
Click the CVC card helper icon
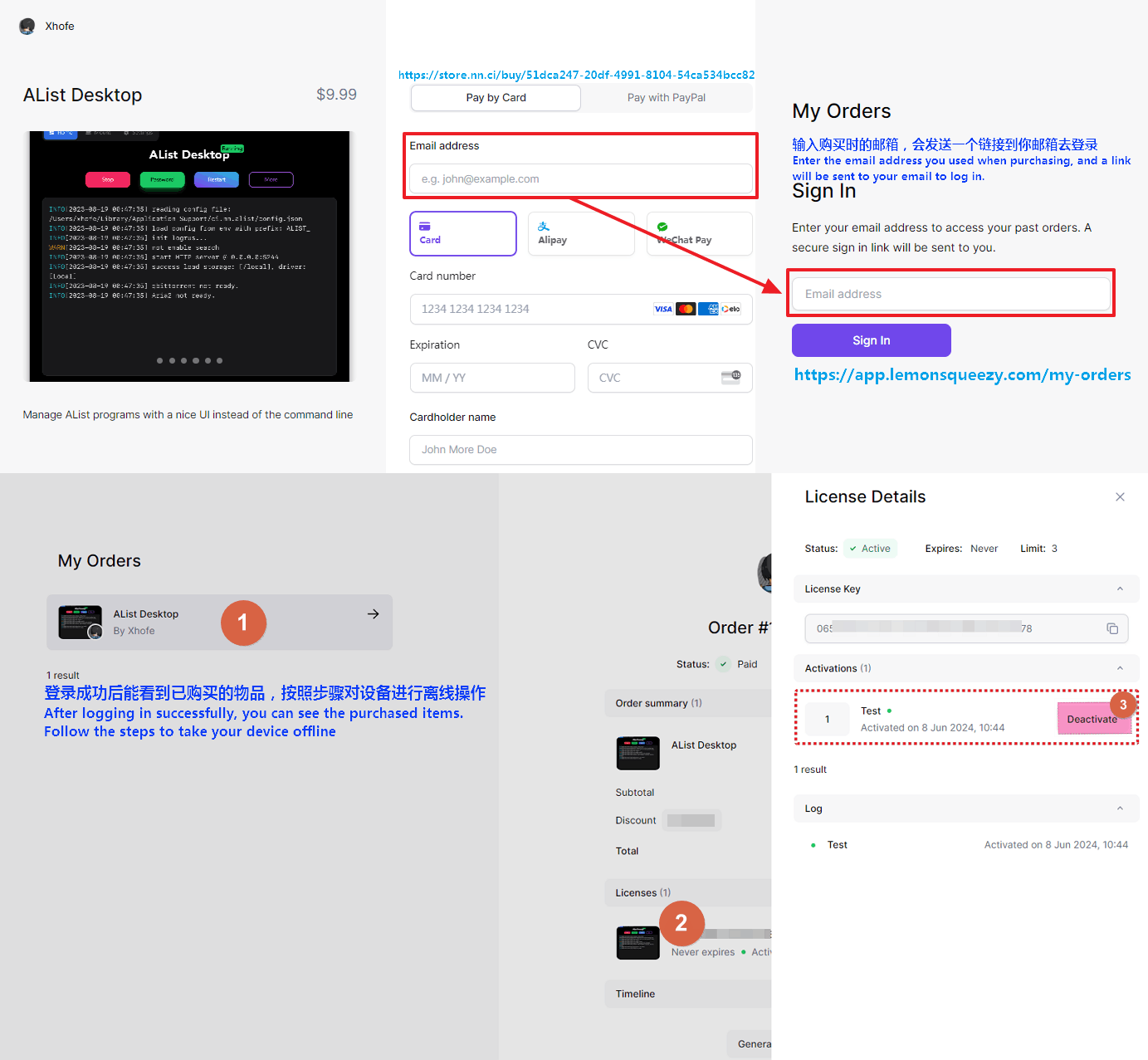coord(730,378)
